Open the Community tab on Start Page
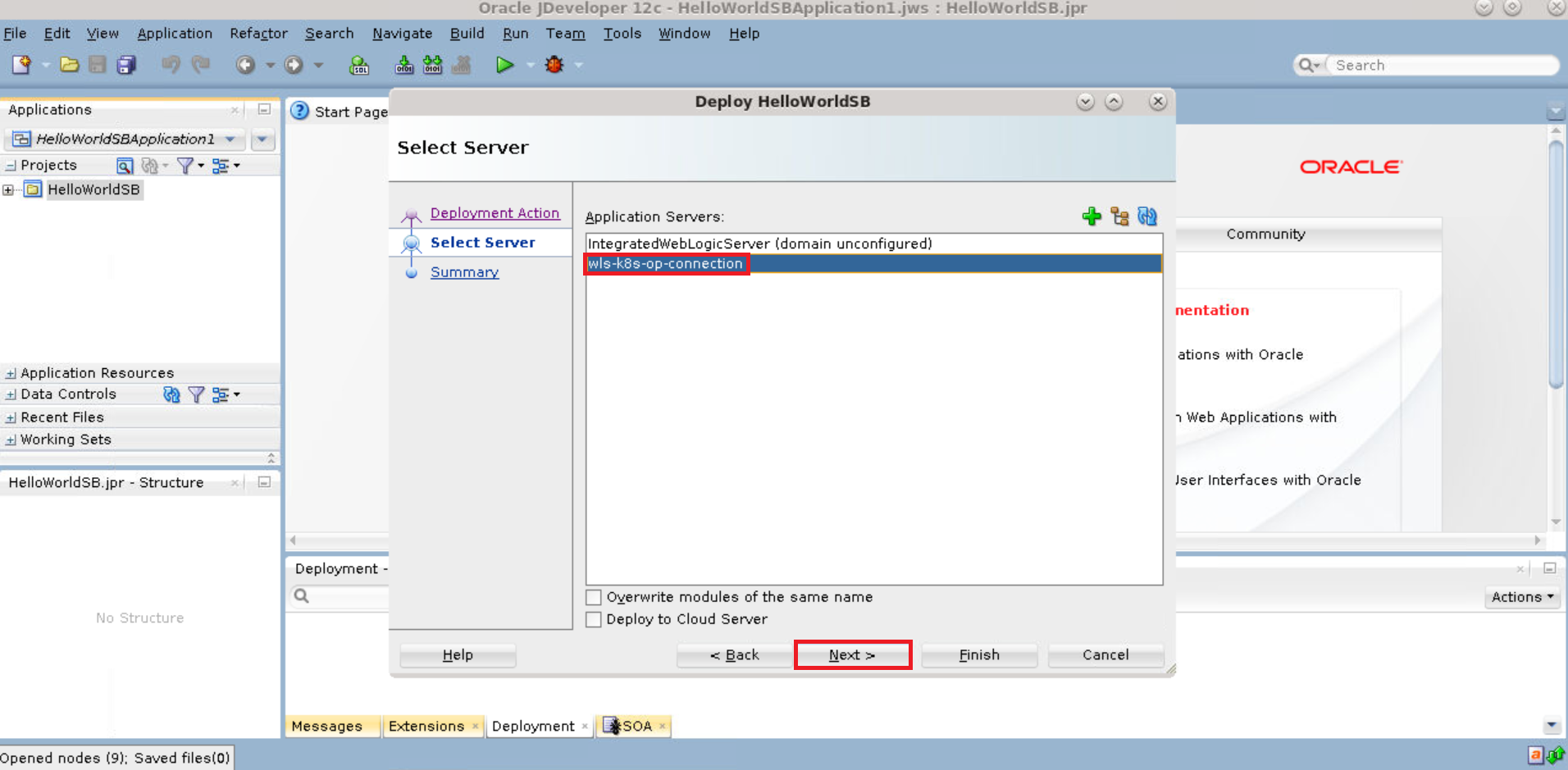Screen dimensions: 1568x770 [x=1265, y=235]
